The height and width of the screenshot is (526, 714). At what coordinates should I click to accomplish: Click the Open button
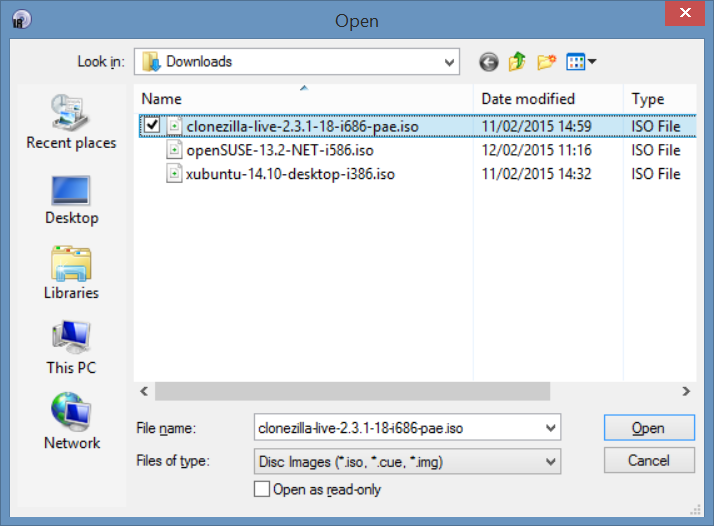pos(649,428)
